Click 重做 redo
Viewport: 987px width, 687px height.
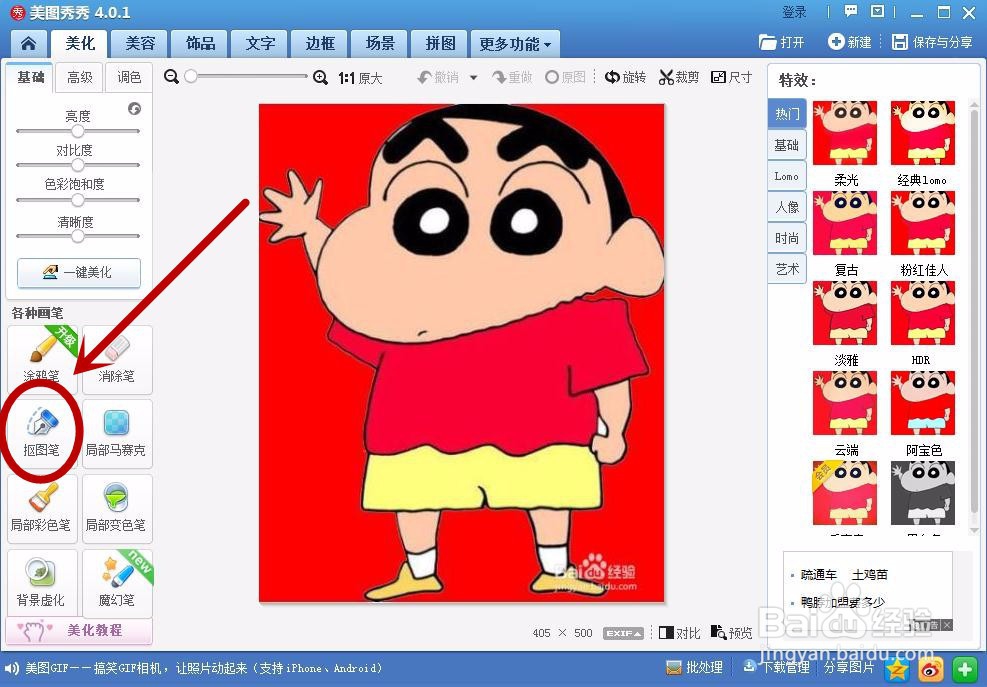pos(512,77)
